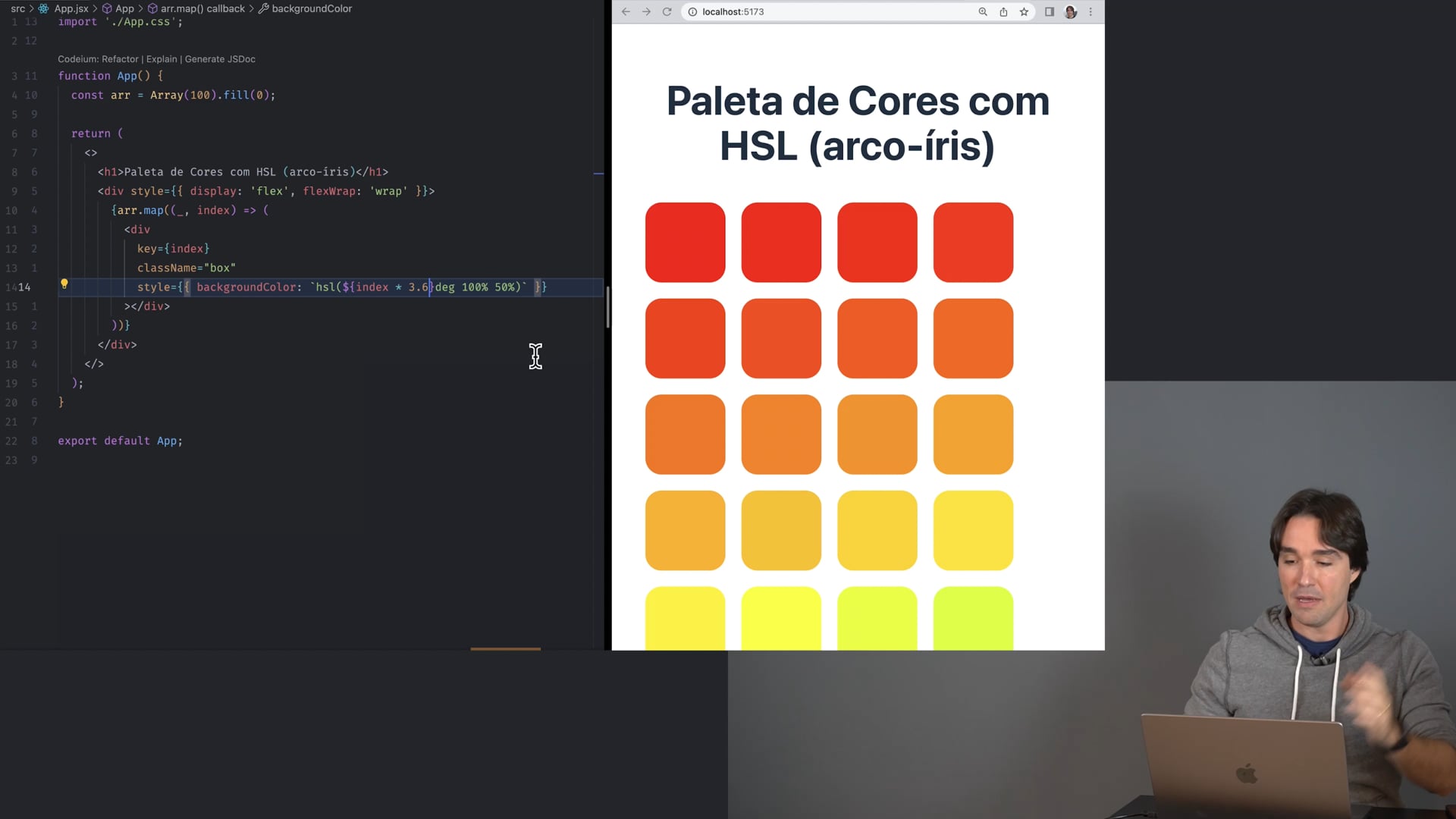
Task: Place cursor on the '{arr.map((_, index) => (' line
Action: tap(190, 210)
